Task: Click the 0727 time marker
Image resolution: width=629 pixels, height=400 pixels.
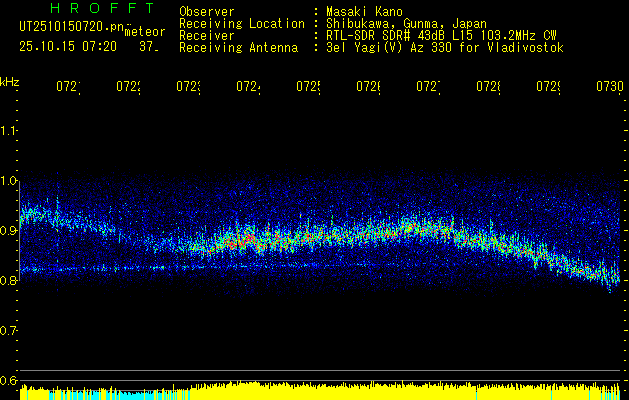Action: (x=428, y=87)
